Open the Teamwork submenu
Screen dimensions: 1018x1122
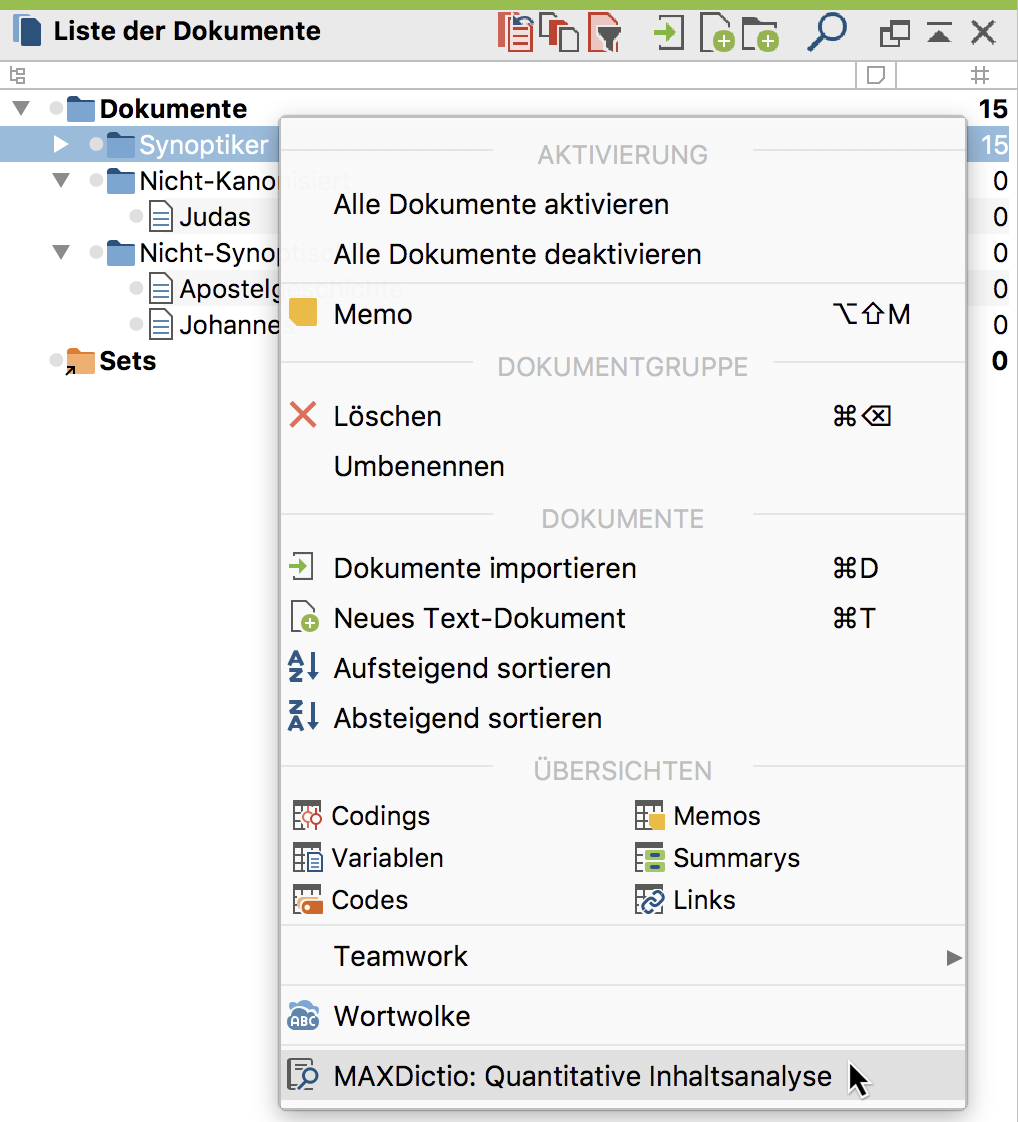[x=622, y=957]
